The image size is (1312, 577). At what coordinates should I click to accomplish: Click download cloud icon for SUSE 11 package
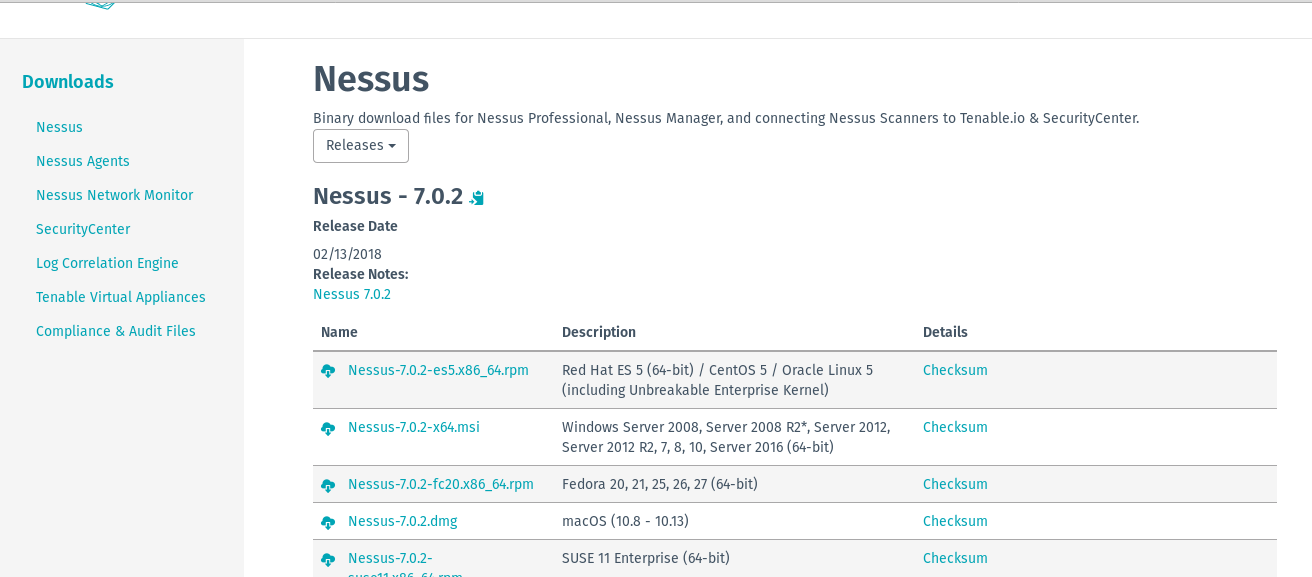[x=328, y=559]
